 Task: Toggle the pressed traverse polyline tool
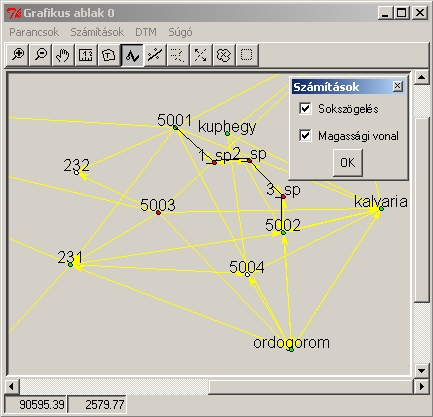point(132,55)
